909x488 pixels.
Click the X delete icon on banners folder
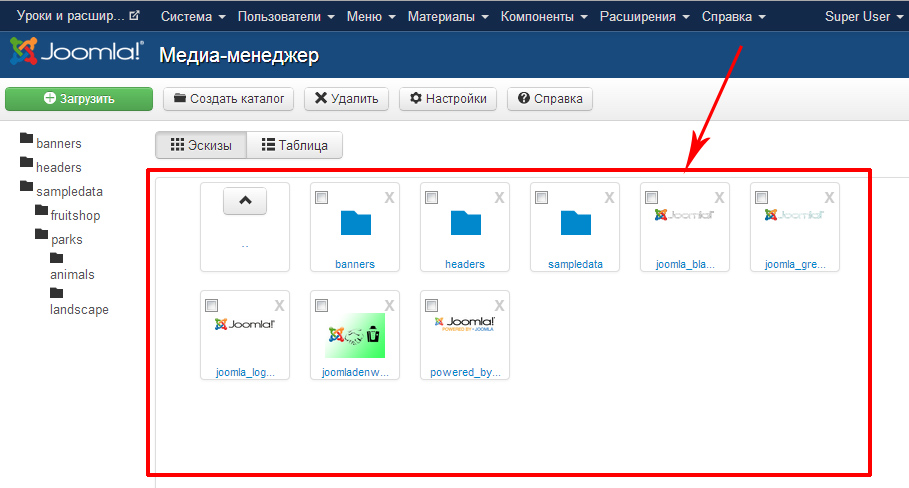pyautogui.click(x=389, y=198)
